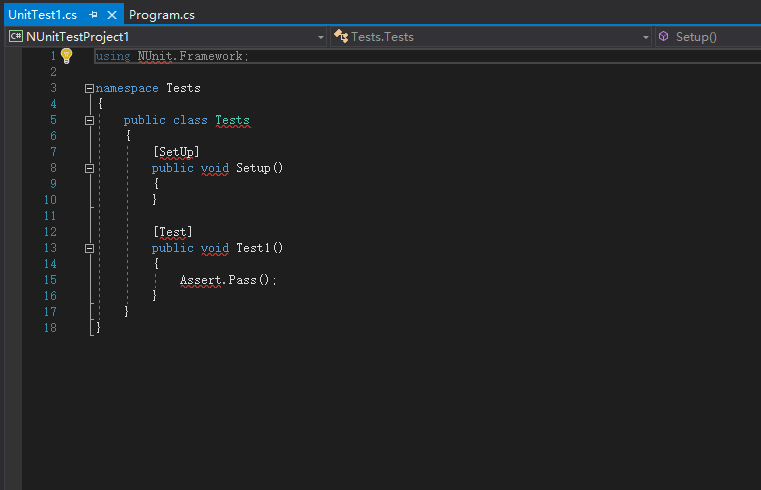Screen dimensions: 761x490
Task: Click the [Test] attribute text
Action: pos(173,232)
